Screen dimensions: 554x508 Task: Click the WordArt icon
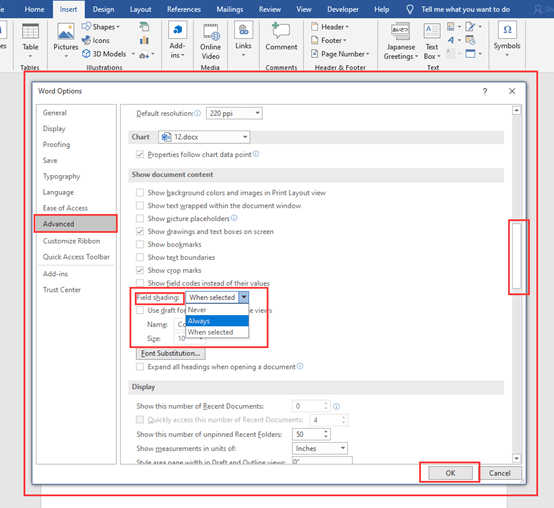point(451,40)
